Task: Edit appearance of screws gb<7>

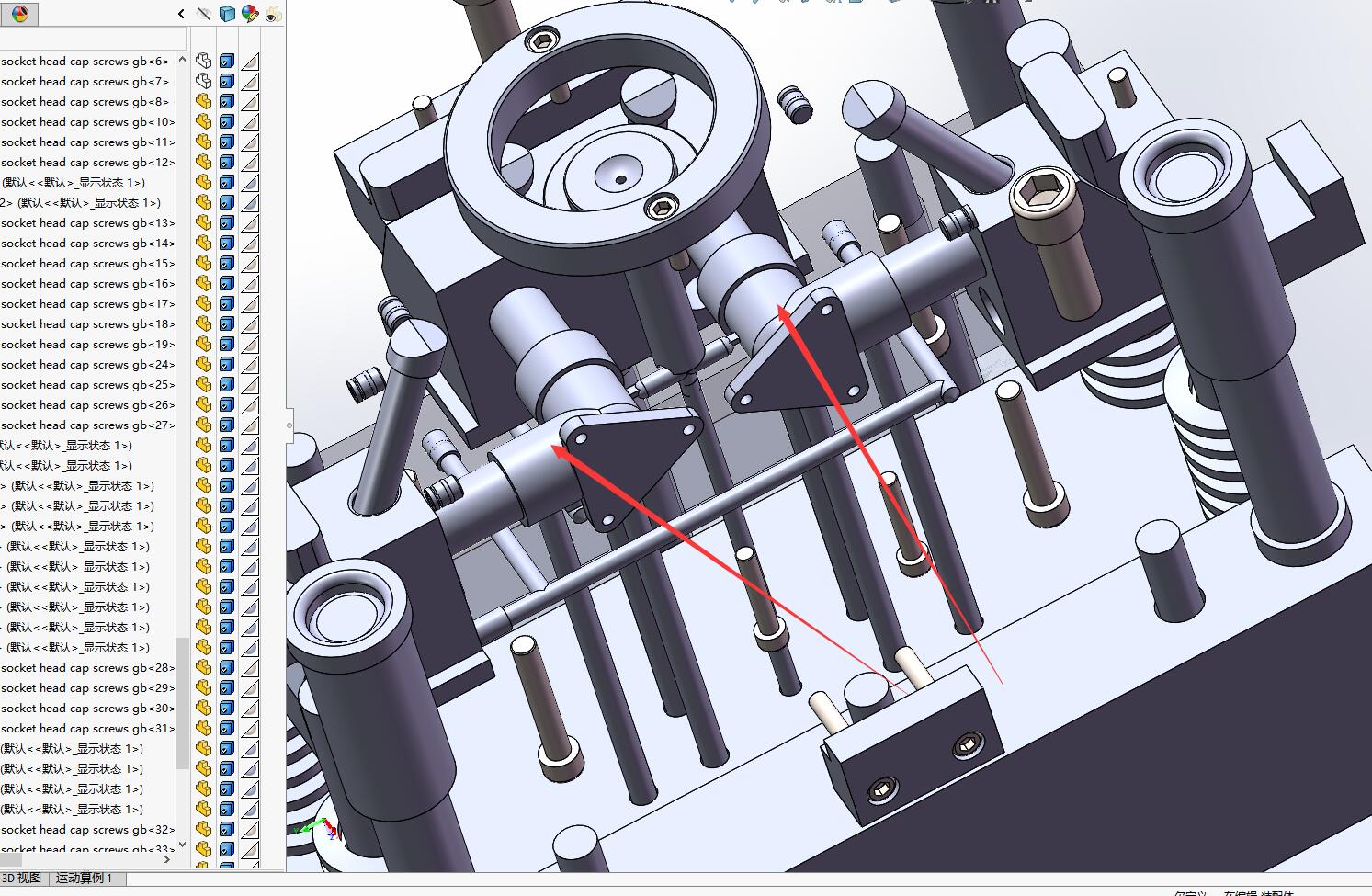Action: pos(250,82)
